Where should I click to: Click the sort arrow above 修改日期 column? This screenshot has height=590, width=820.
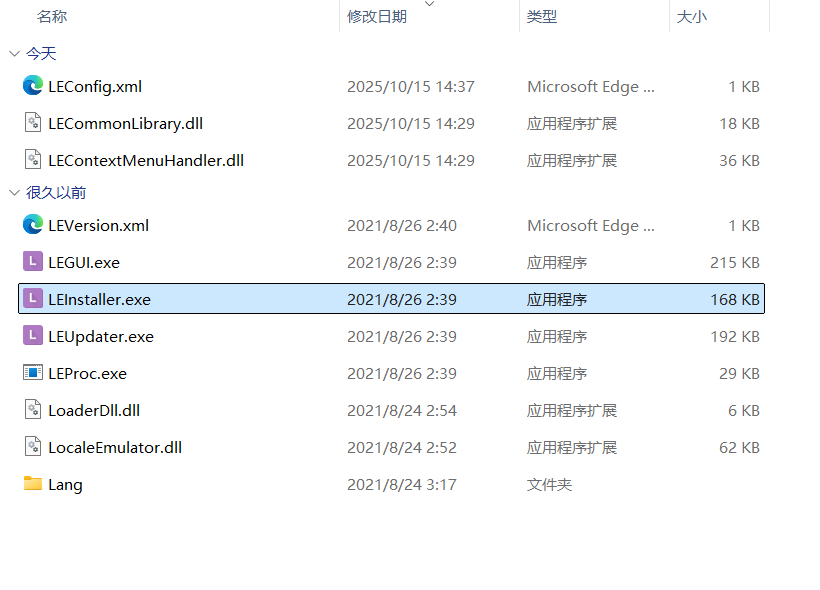click(430, 5)
